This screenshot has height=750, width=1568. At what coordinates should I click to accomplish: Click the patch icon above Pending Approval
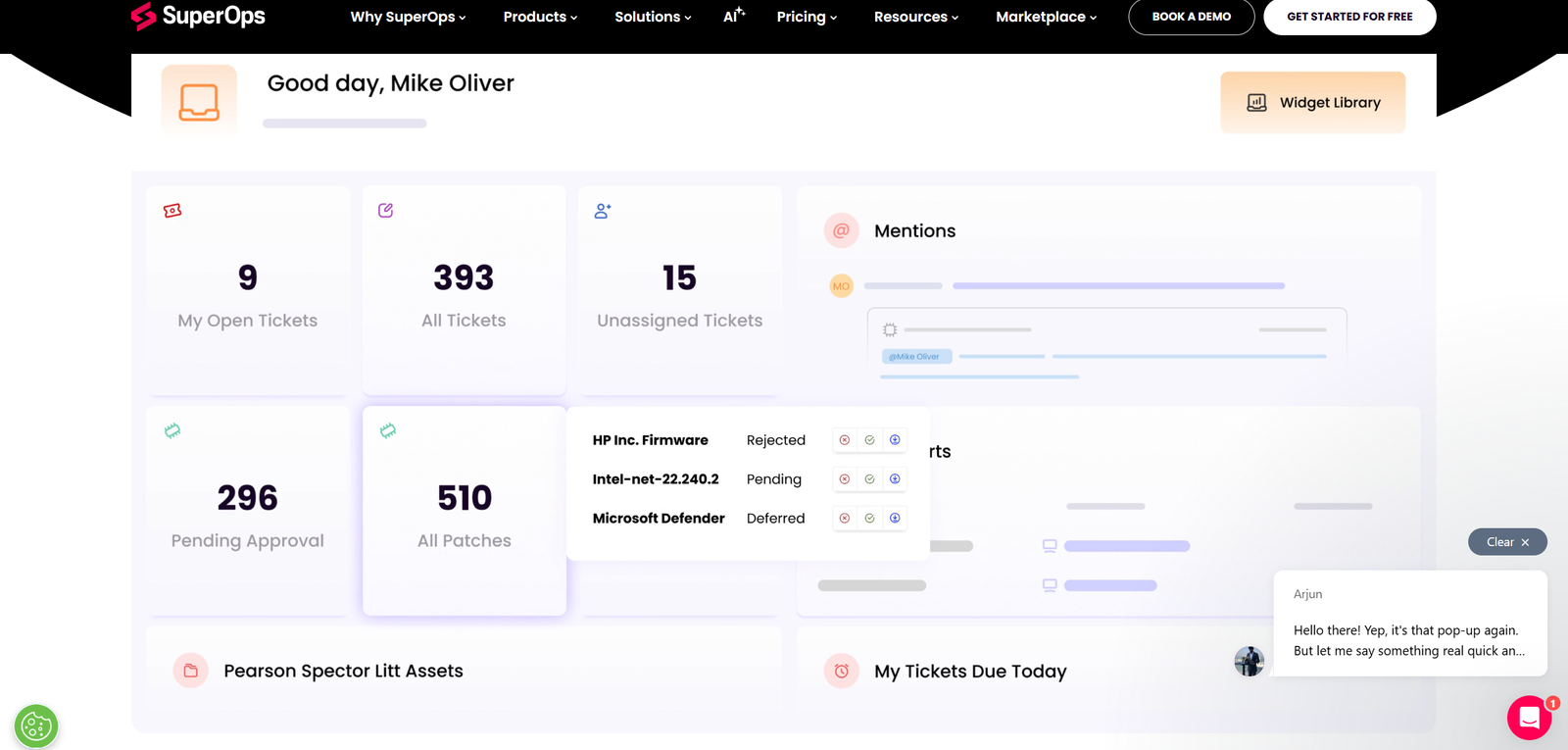[x=172, y=430]
